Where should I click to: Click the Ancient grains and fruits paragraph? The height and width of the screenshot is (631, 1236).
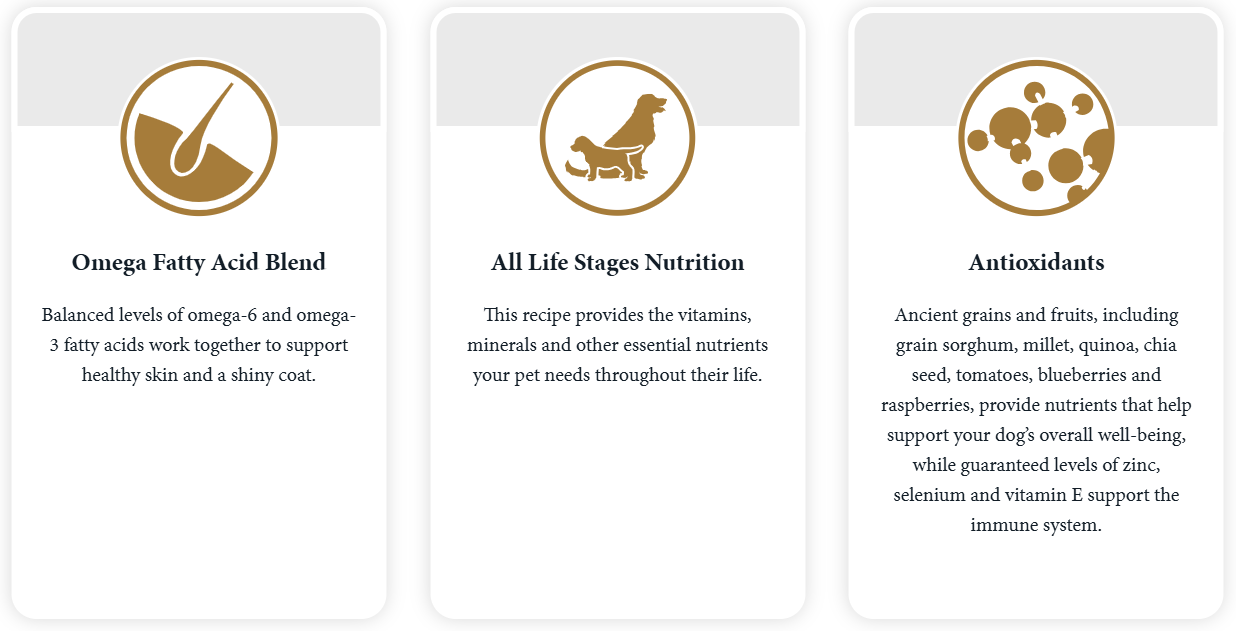(1036, 420)
